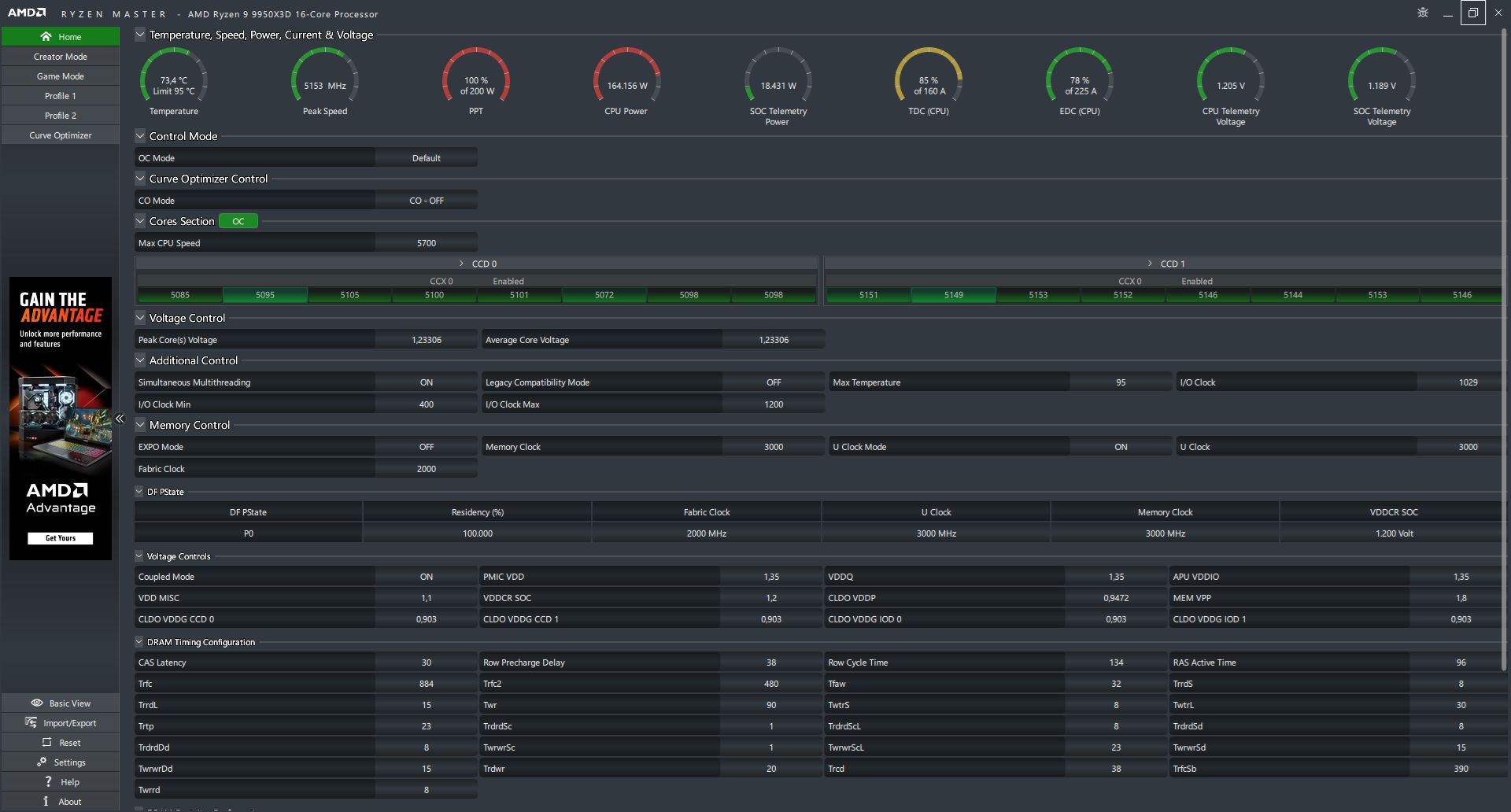Collapse DRAM Timing Configuration section
Screen dimensions: 1511x812
pyautogui.click(x=139, y=641)
